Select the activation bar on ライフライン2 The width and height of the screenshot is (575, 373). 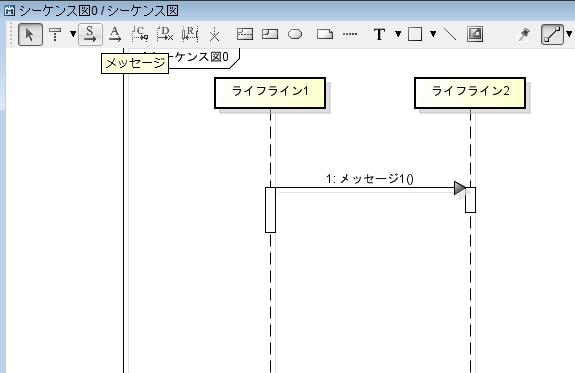click(x=470, y=200)
